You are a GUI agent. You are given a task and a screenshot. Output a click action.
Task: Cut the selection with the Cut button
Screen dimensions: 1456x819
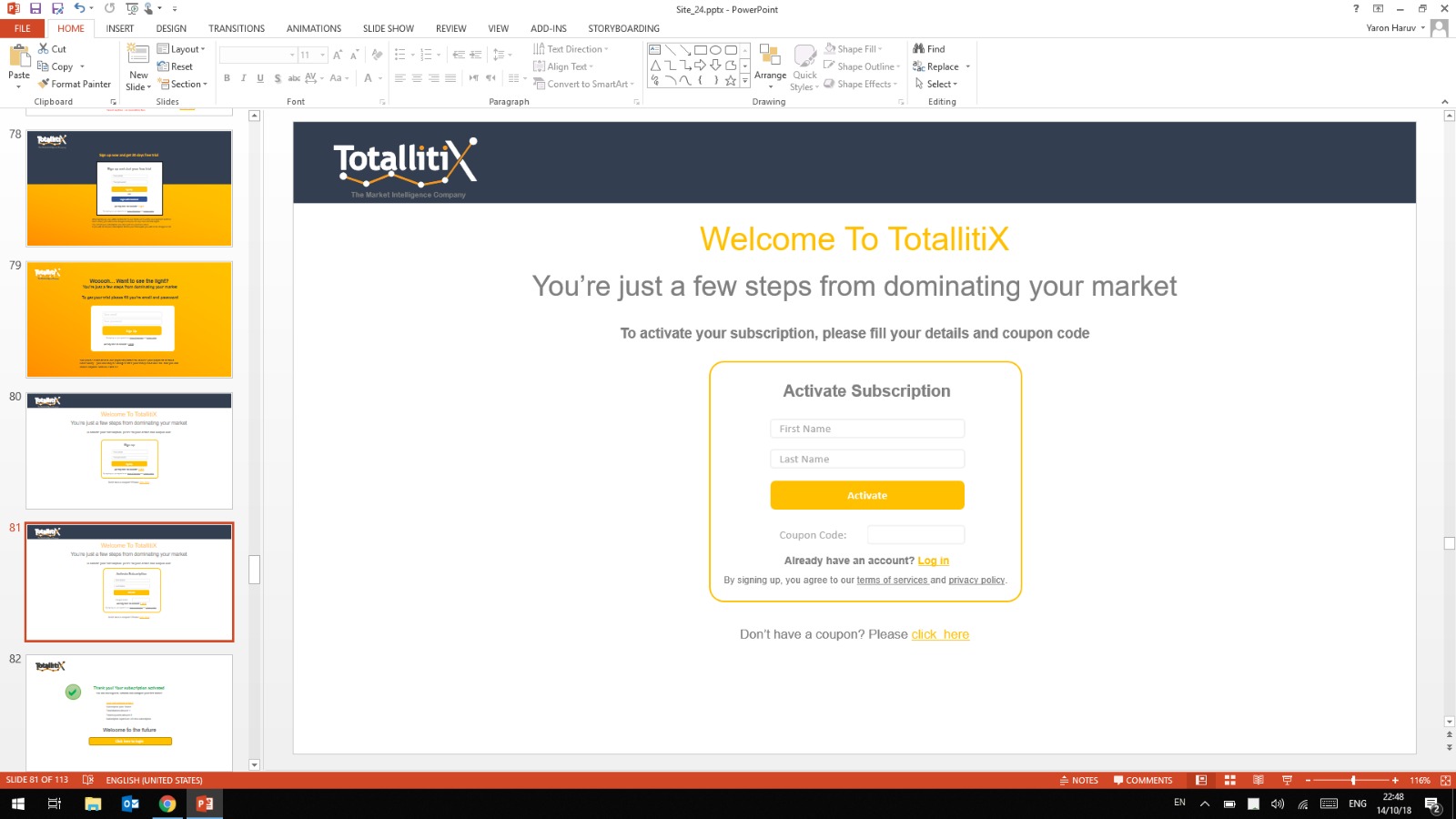click(x=52, y=49)
